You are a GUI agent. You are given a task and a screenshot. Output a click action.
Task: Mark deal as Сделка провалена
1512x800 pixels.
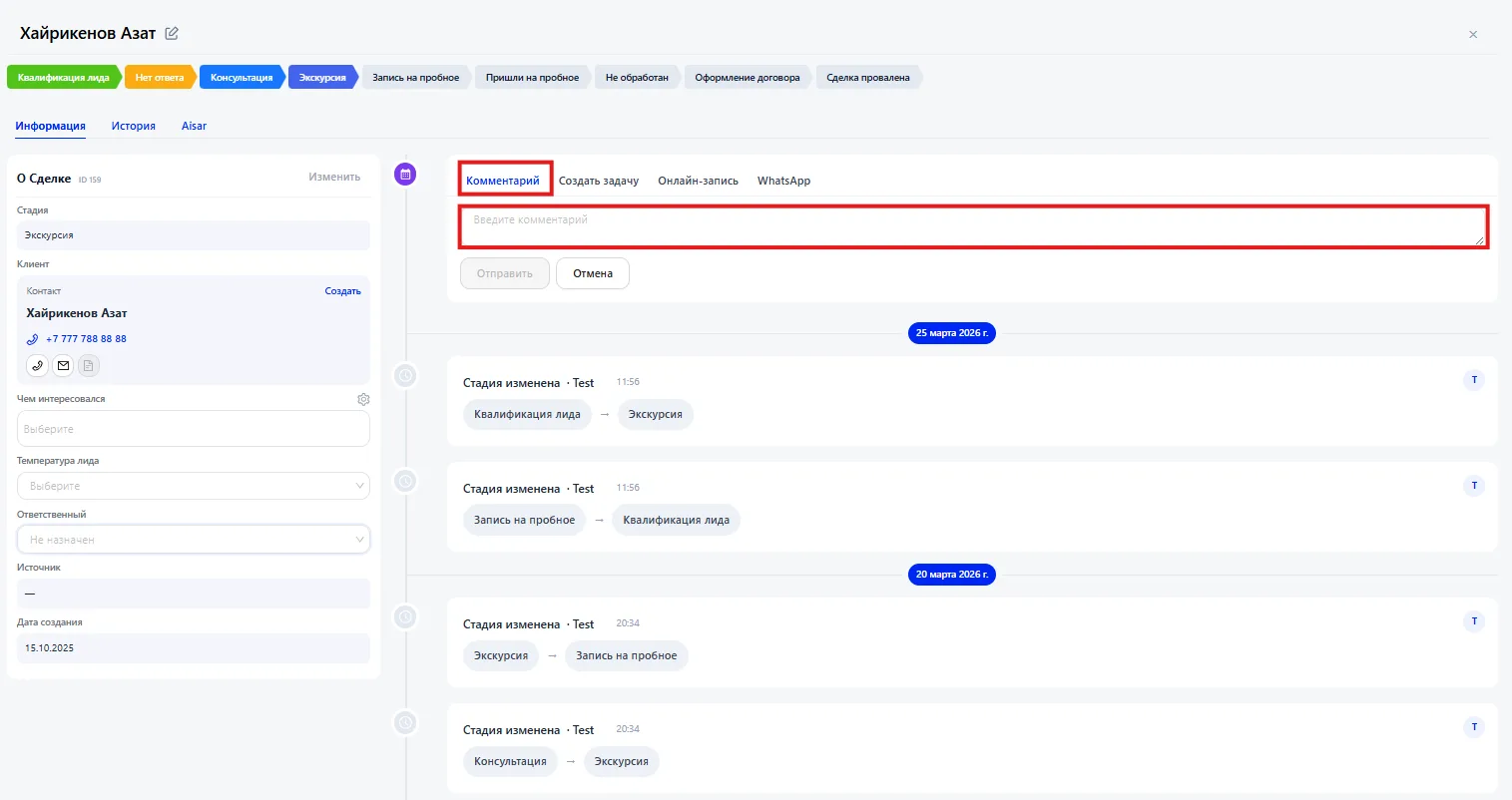868,78
